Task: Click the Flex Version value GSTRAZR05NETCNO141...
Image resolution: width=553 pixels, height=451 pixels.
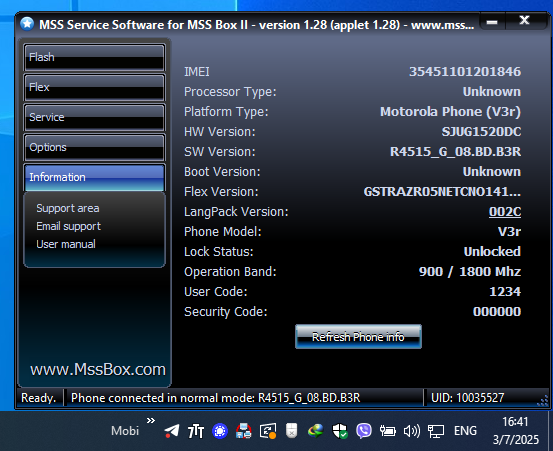Action: (442, 192)
